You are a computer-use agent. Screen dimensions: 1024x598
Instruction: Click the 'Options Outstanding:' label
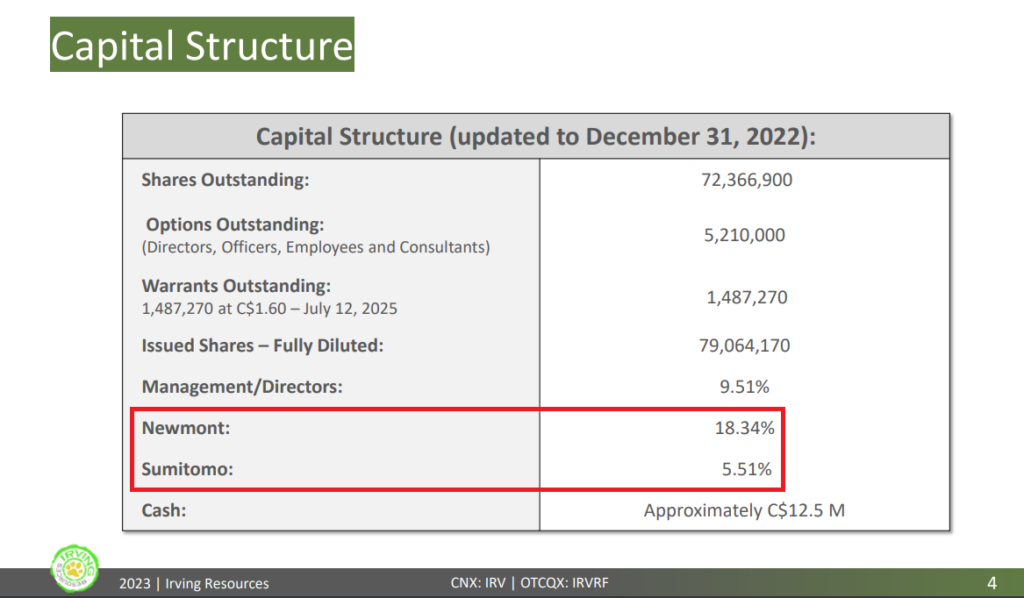235,225
